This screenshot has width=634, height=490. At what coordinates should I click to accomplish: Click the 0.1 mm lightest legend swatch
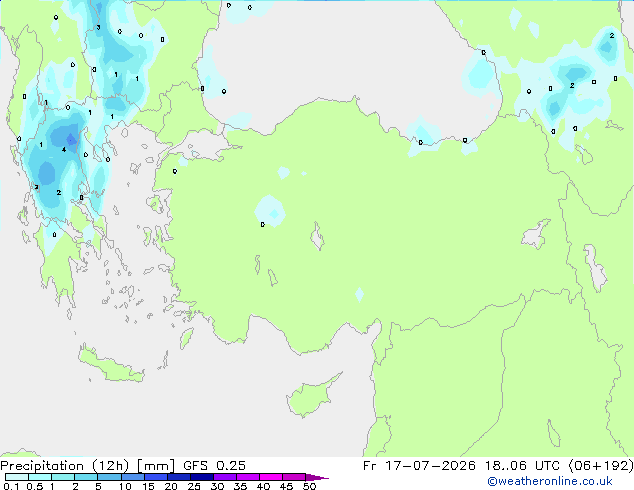17,477
